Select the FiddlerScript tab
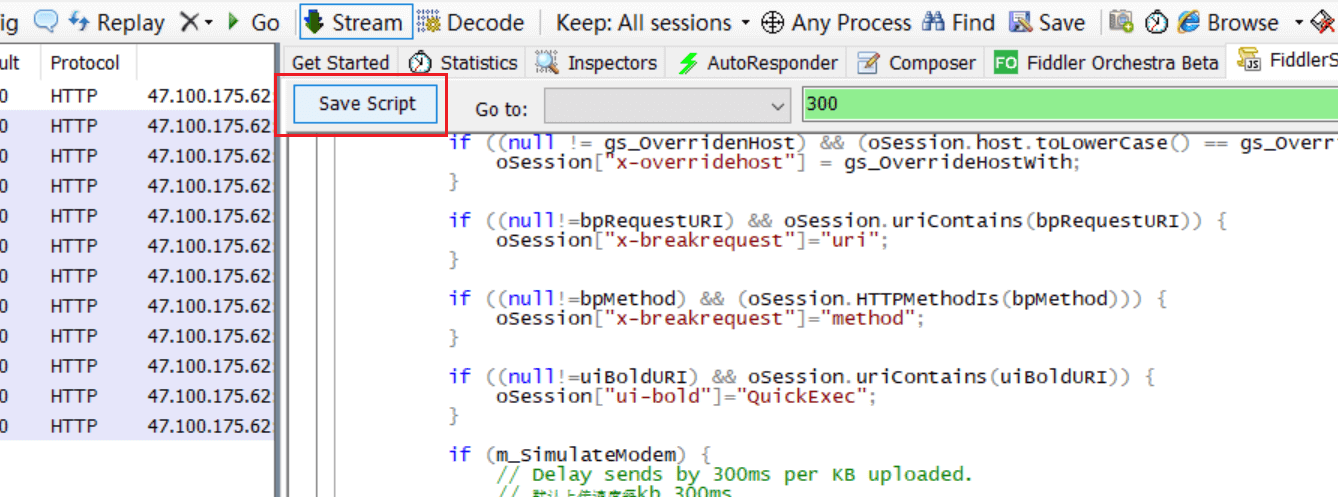 tap(1285, 62)
